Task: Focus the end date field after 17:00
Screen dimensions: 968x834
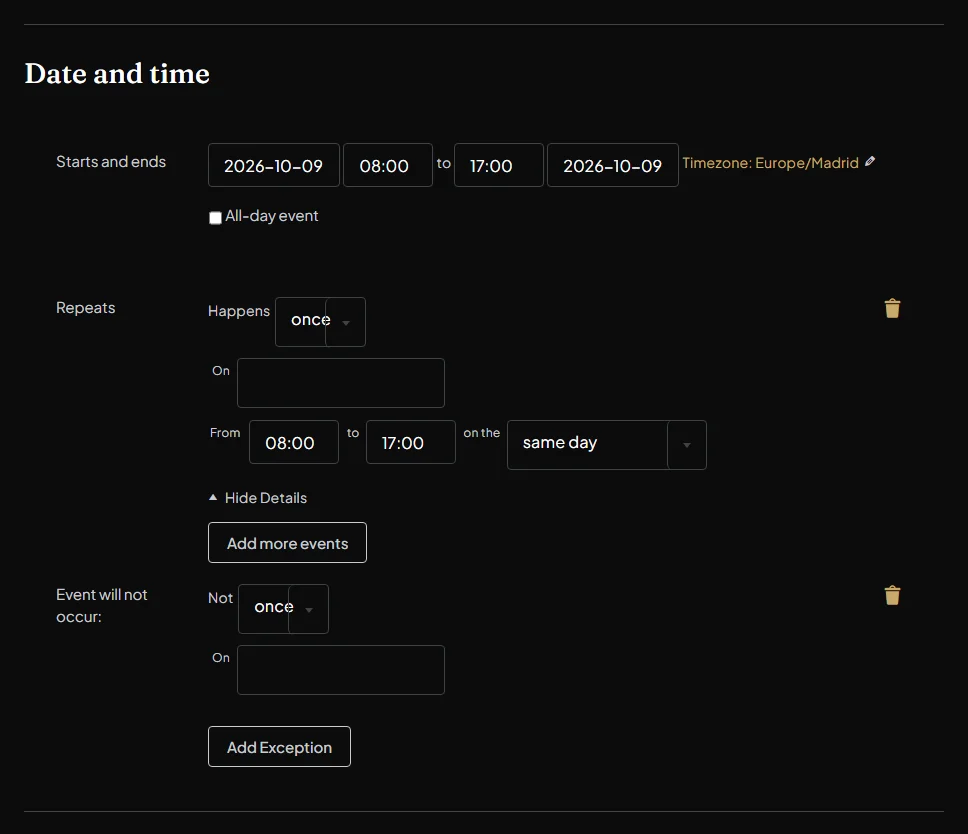Action: click(x=612, y=165)
